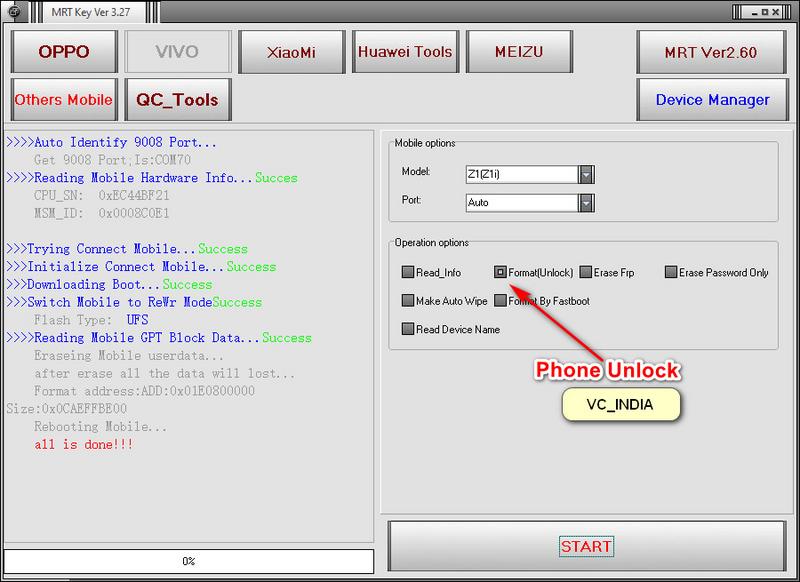Select the MEIZU tools button
800x582 pixels.
(x=519, y=52)
